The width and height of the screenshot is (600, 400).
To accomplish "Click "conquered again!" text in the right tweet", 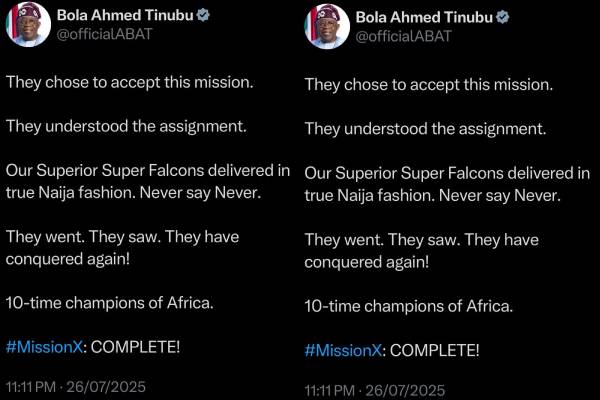I will point(367,260).
